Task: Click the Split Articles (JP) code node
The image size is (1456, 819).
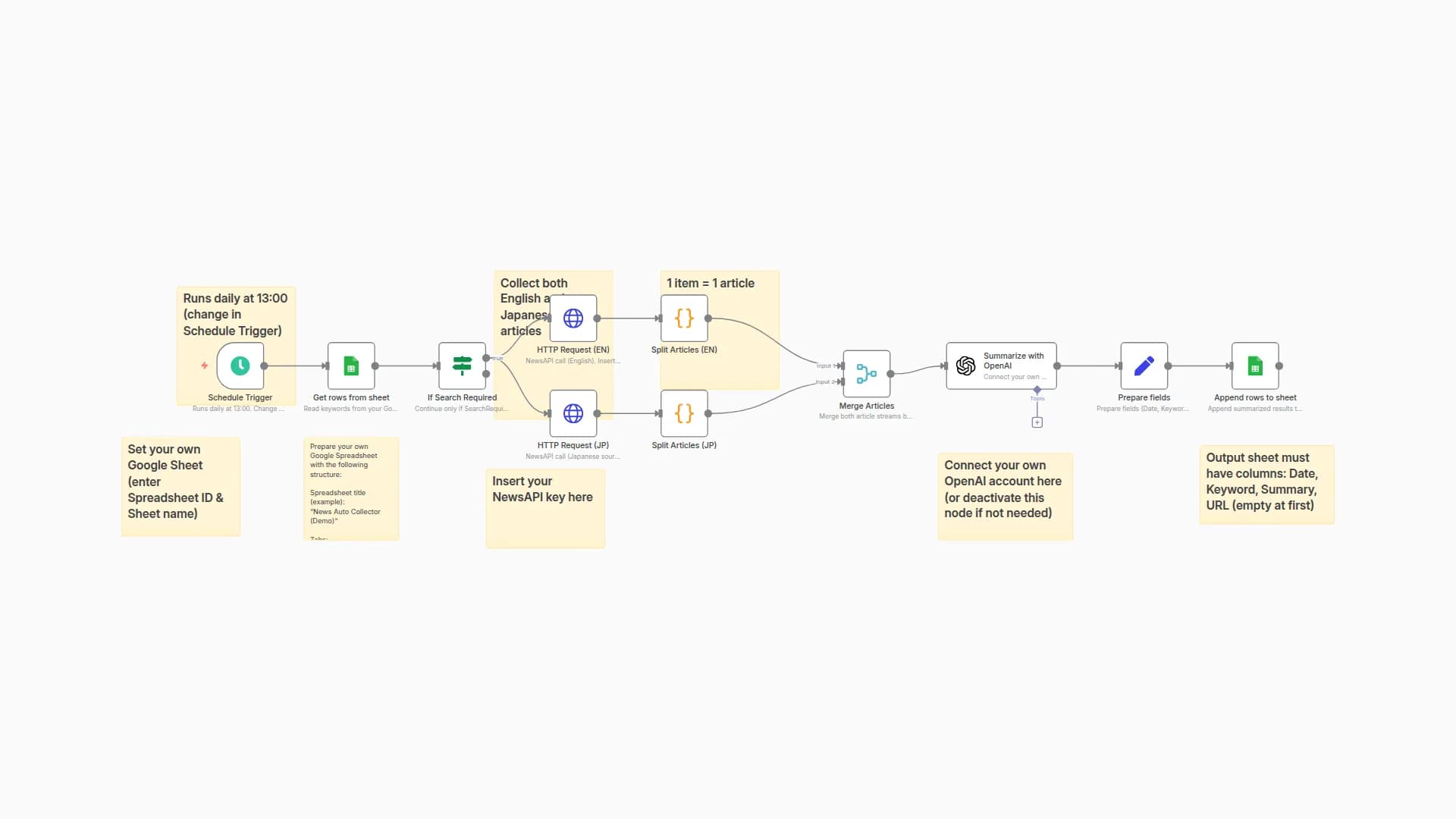Action: 683,414
